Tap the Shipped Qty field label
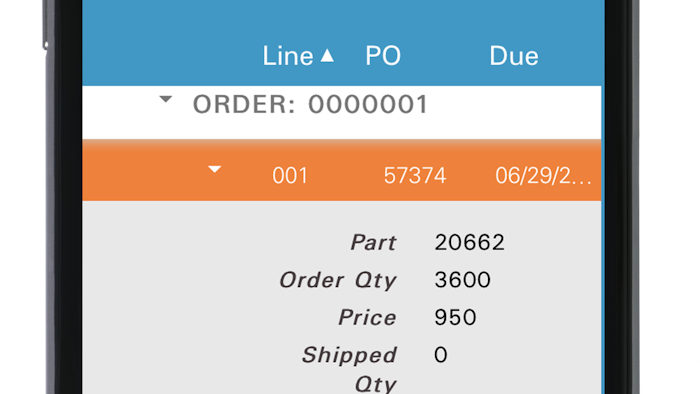The height and width of the screenshot is (394, 700). point(350,369)
